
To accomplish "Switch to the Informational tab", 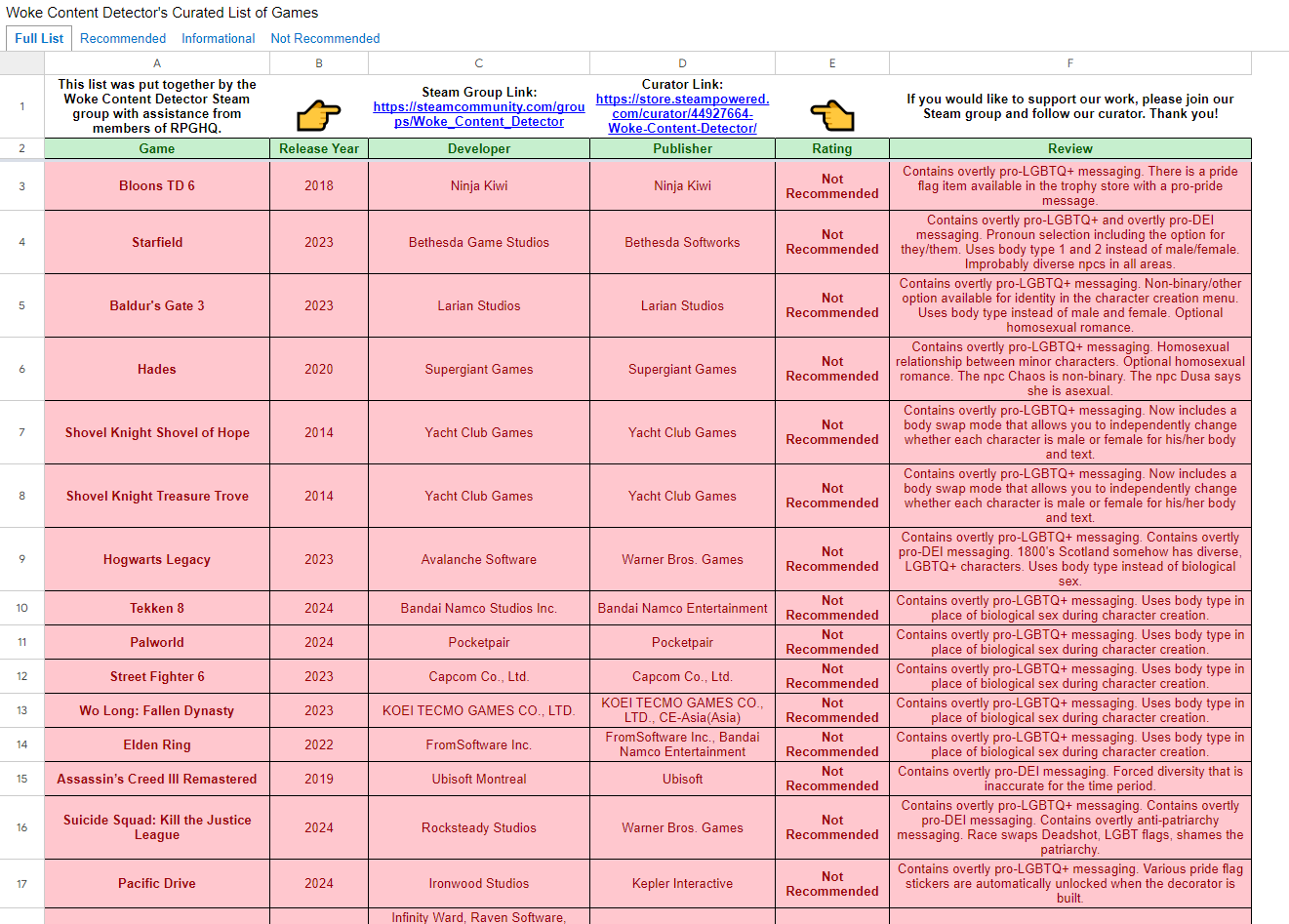I will [x=218, y=38].
